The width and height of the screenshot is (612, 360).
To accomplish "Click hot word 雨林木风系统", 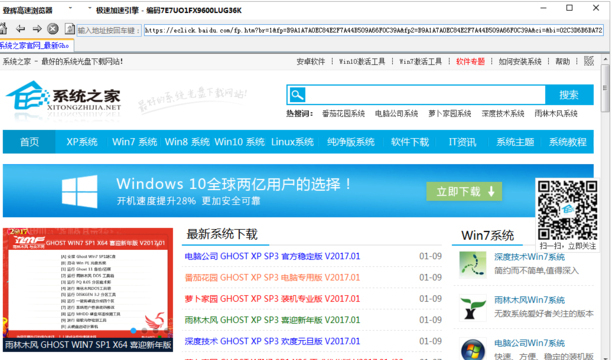I will coord(556,114).
